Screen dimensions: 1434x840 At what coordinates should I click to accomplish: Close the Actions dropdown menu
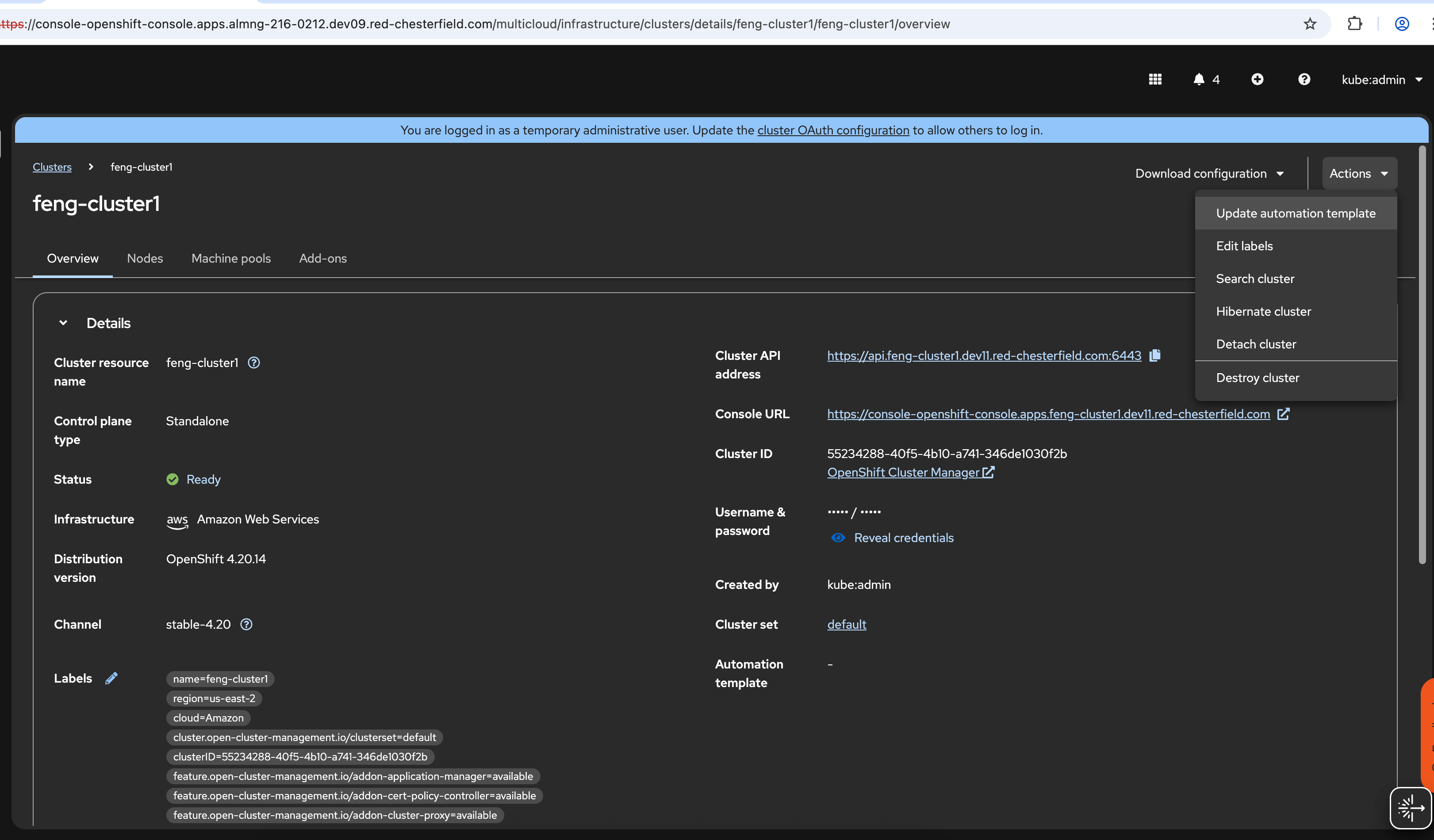point(1359,173)
